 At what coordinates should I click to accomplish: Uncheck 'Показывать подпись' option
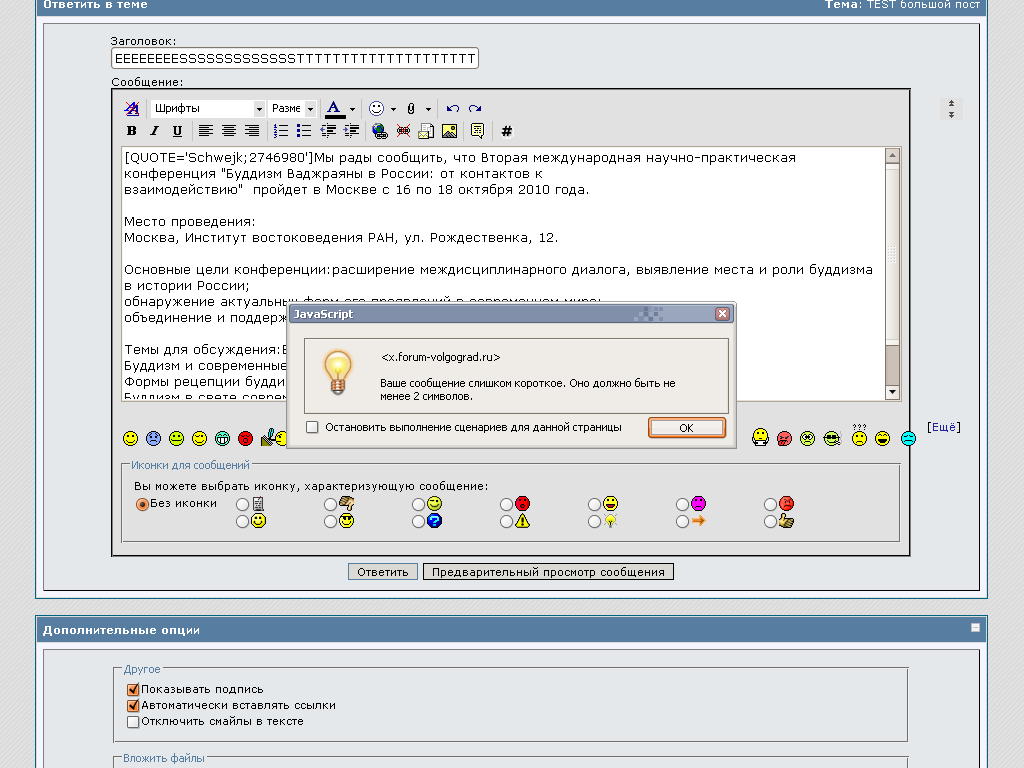tap(133, 689)
